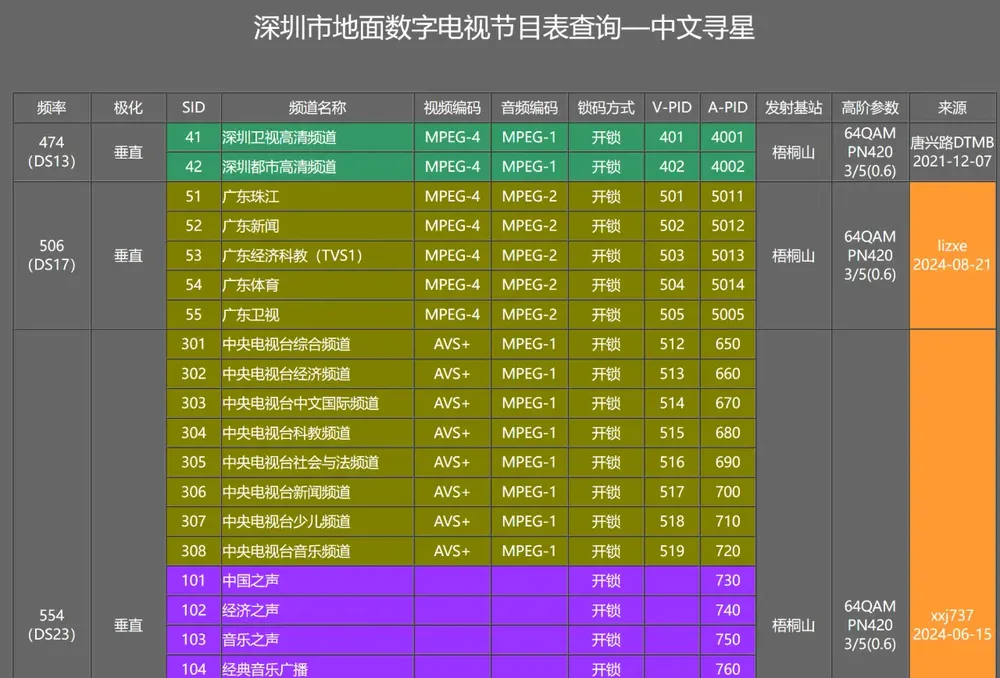Click the page title 深圳市地面数字电视节目表查询
The image size is (1000, 678).
[504, 28]
